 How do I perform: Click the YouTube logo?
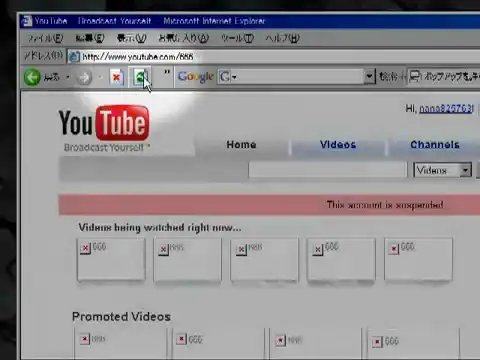pyautogui.click(x=104, y=123)
